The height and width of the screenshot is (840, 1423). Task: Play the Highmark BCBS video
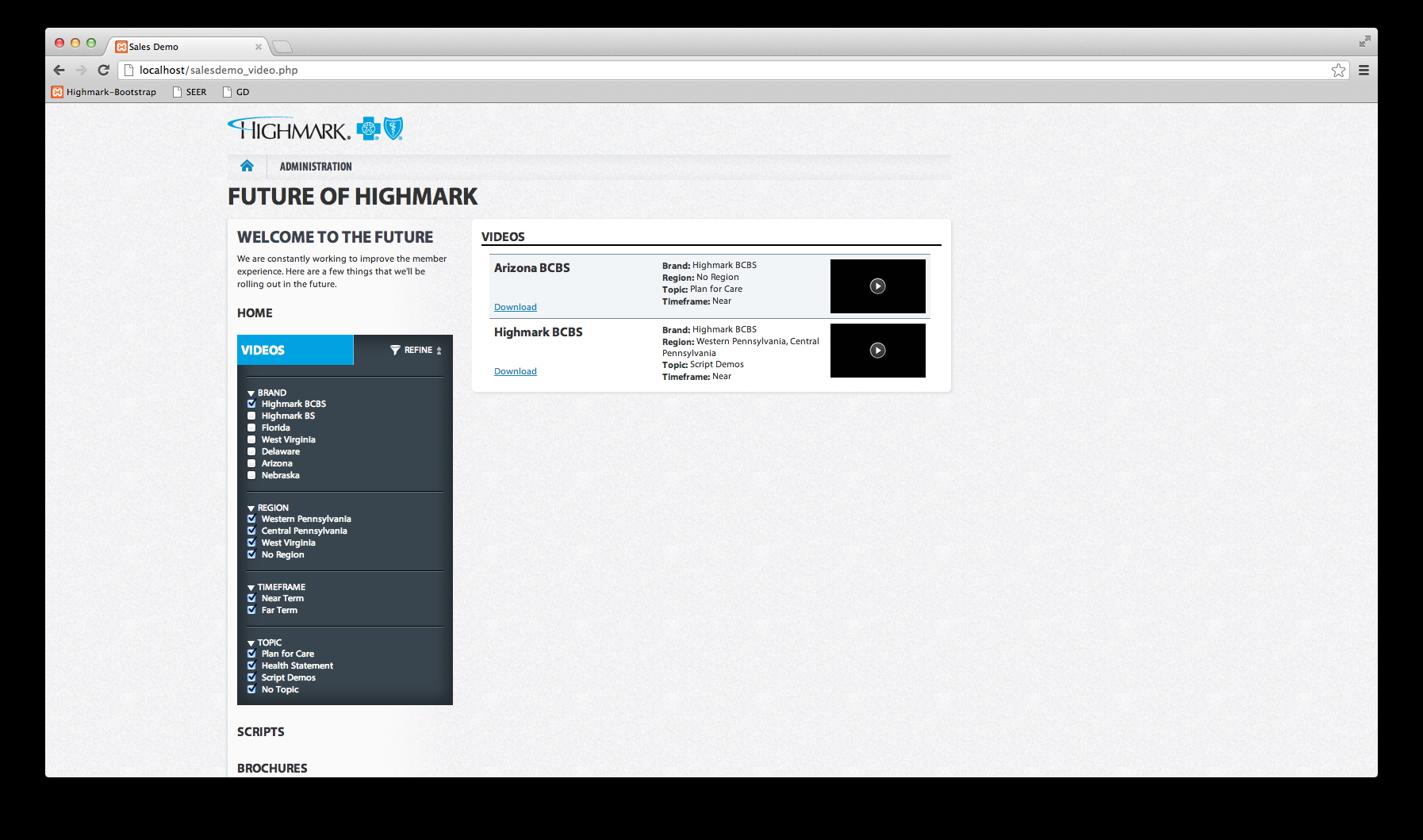pyautogui.click(x=877, y=351)
